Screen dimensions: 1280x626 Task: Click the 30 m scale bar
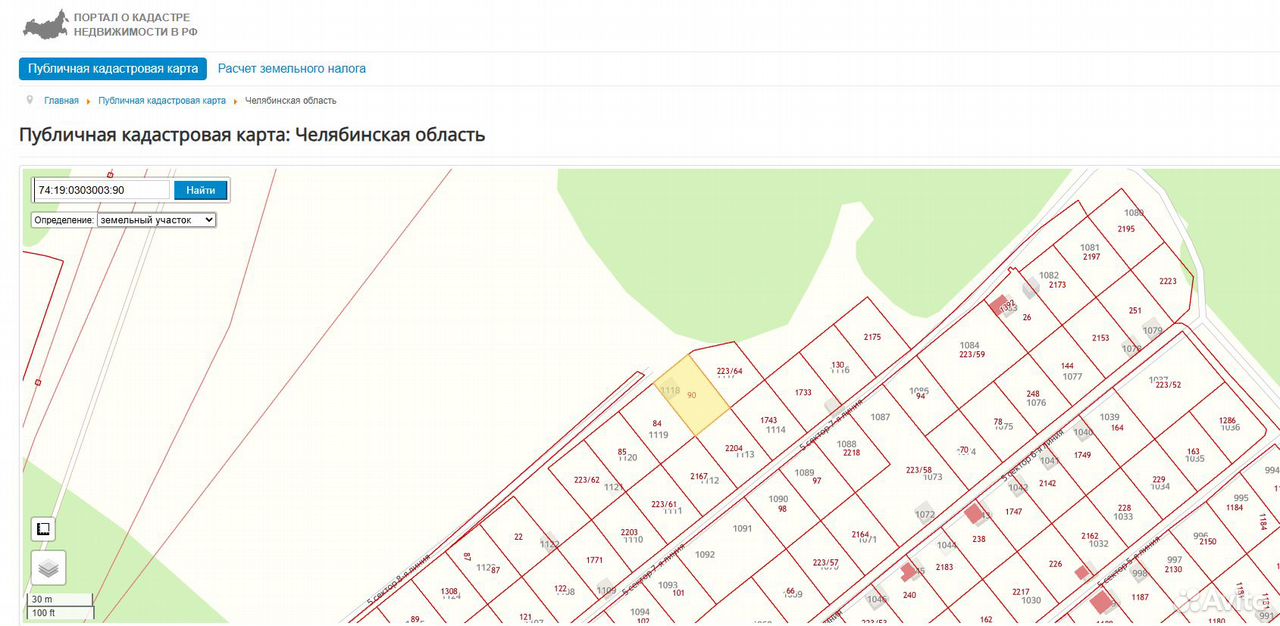[60, 600]
